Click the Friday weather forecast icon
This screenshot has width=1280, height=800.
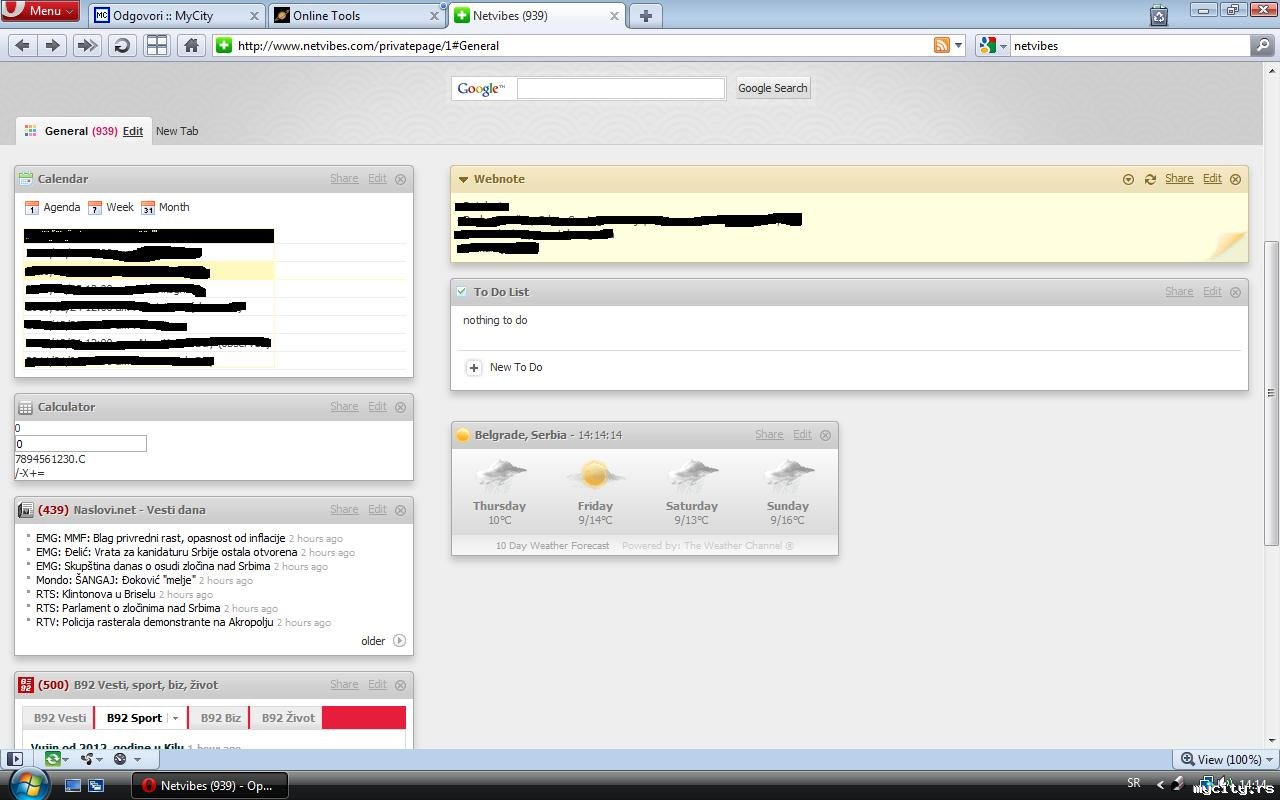[x=595, y=474]
